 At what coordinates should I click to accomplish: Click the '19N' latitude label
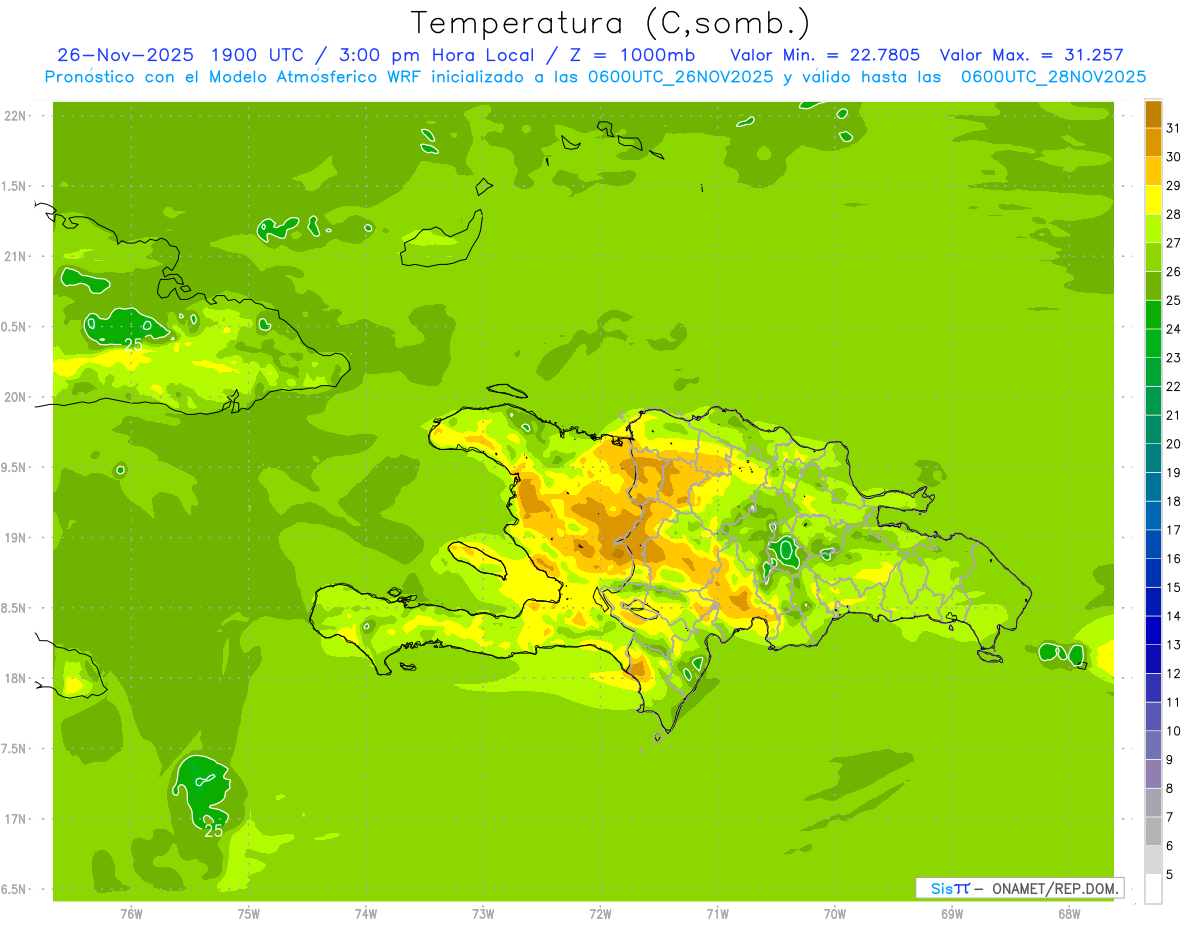pyautogui.click(x=17, y=538)
